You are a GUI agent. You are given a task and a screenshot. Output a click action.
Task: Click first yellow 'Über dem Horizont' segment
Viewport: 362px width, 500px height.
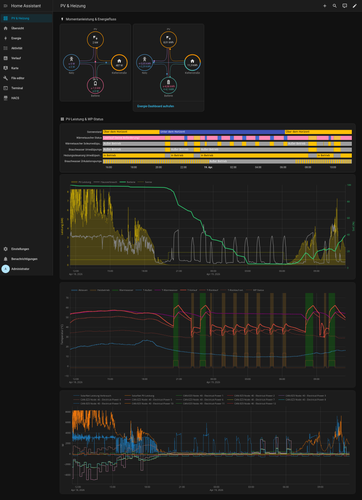pyautogui.click(x=131, y=132)
